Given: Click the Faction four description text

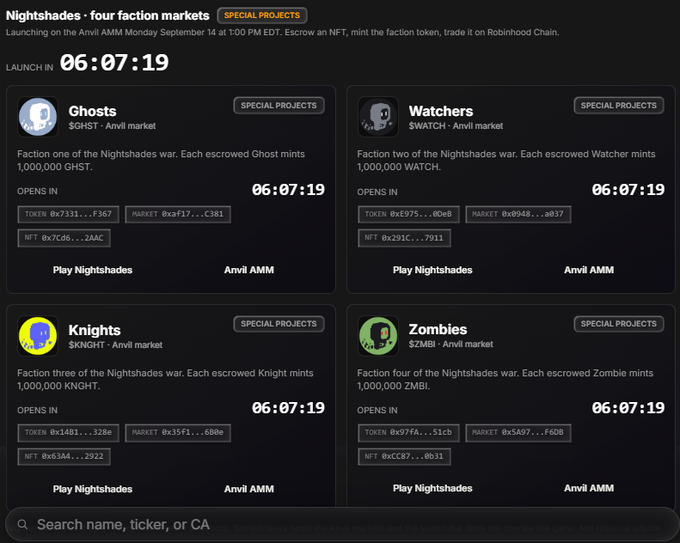Looking at the screenshot, I should [x=505, y=379].
